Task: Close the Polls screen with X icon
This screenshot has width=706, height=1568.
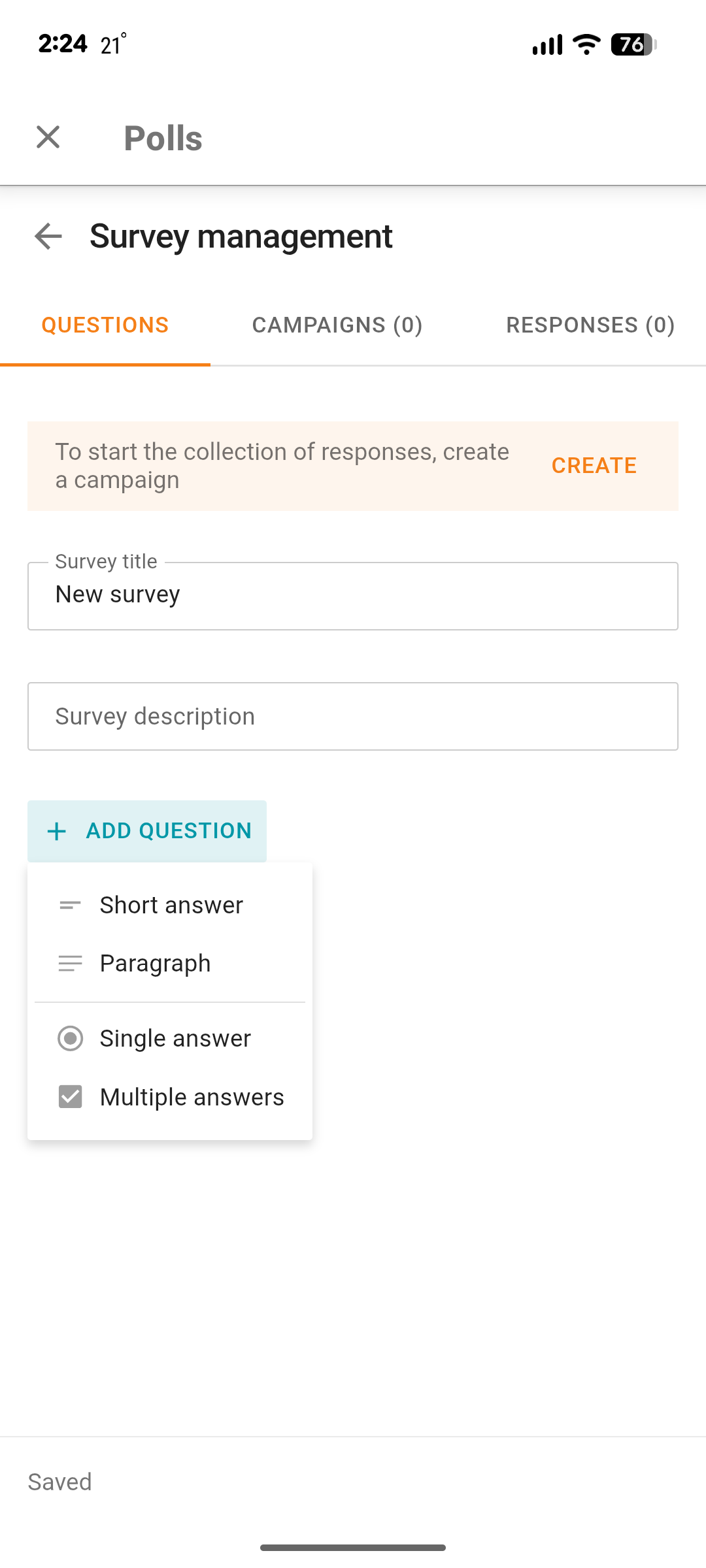Action: tap(48, 137)
